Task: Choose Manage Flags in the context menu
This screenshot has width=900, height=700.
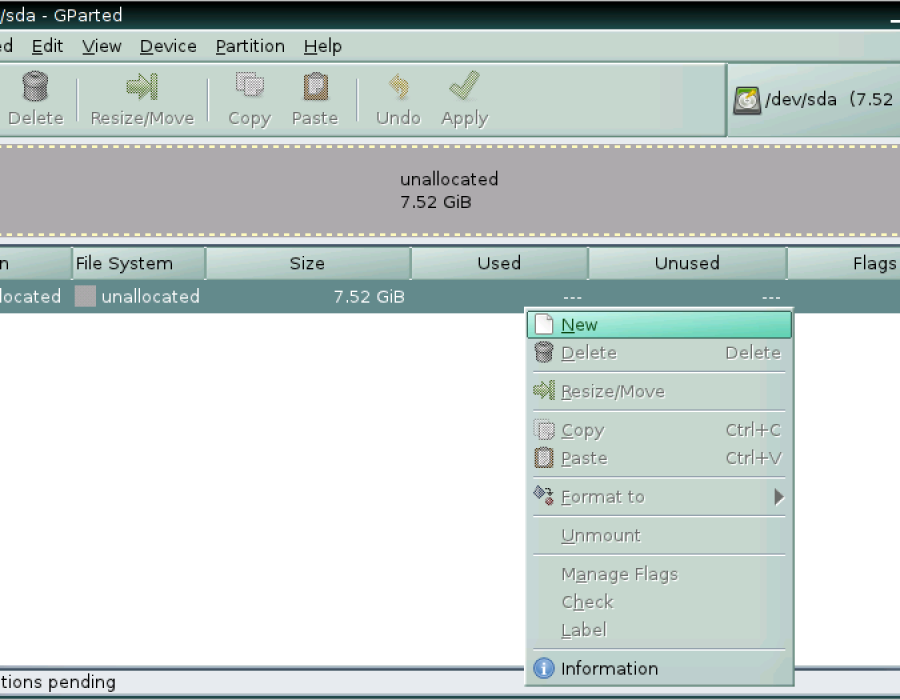Action: pyautogui.click(x=659, y=574)
